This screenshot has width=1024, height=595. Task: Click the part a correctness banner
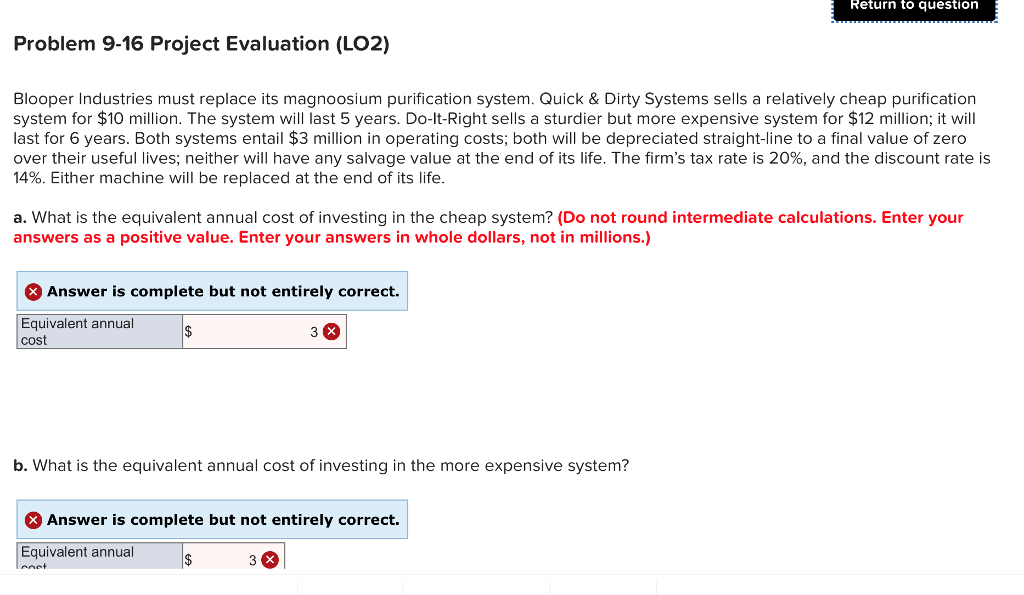coord(212,291)
